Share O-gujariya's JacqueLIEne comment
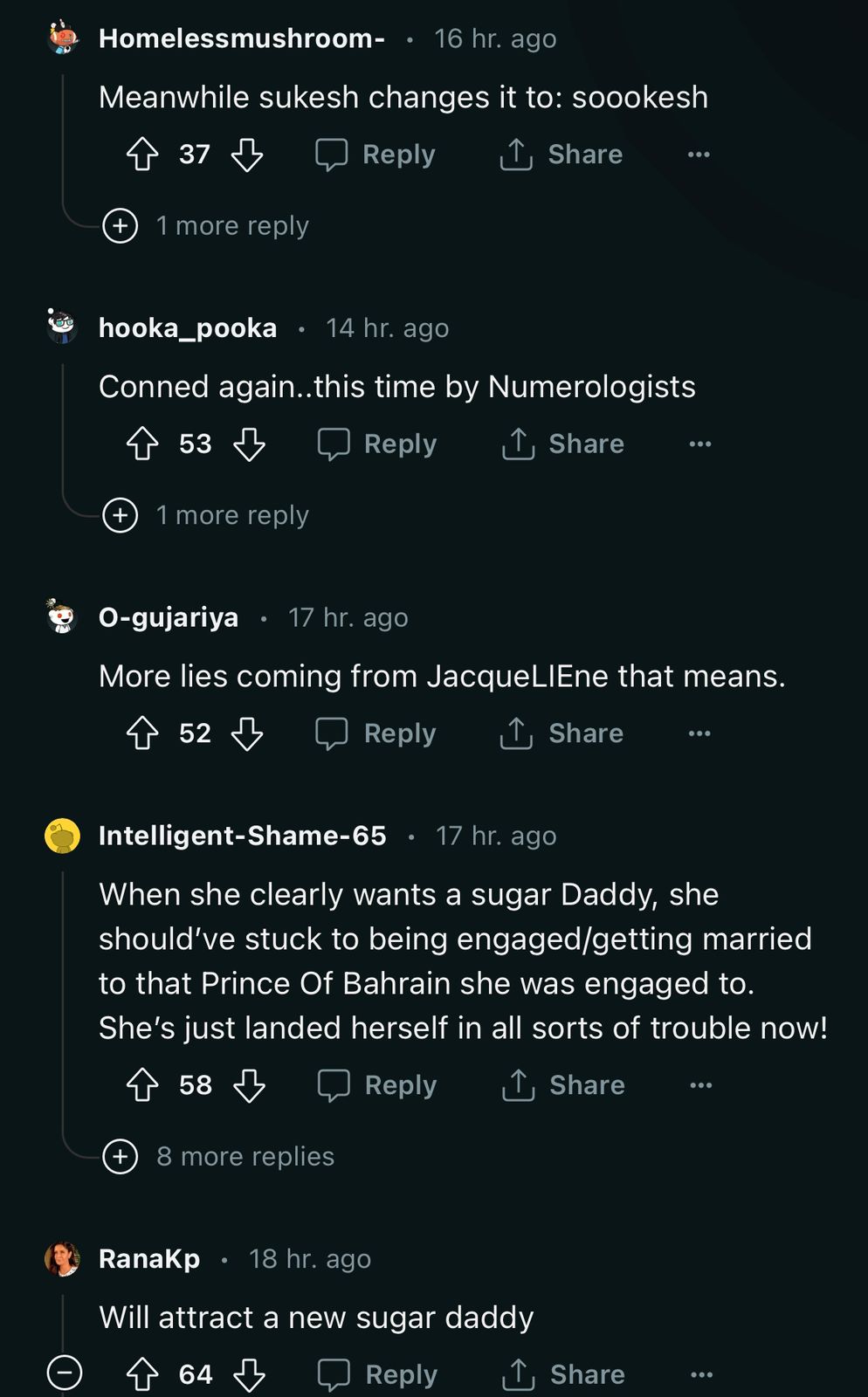868x1397 pixels. pos(561,733)
